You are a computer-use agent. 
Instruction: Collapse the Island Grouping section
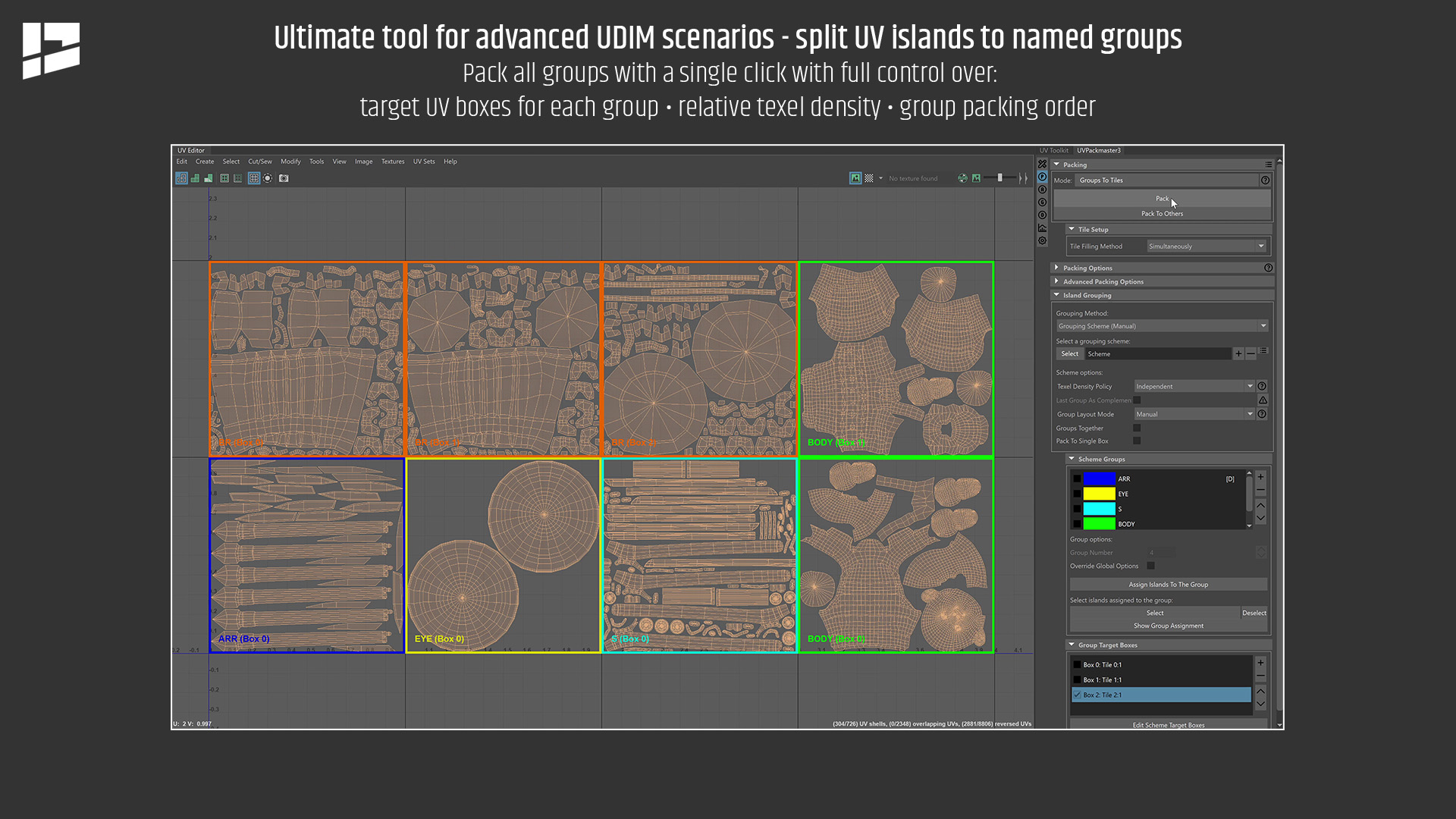click(1057, 295)
